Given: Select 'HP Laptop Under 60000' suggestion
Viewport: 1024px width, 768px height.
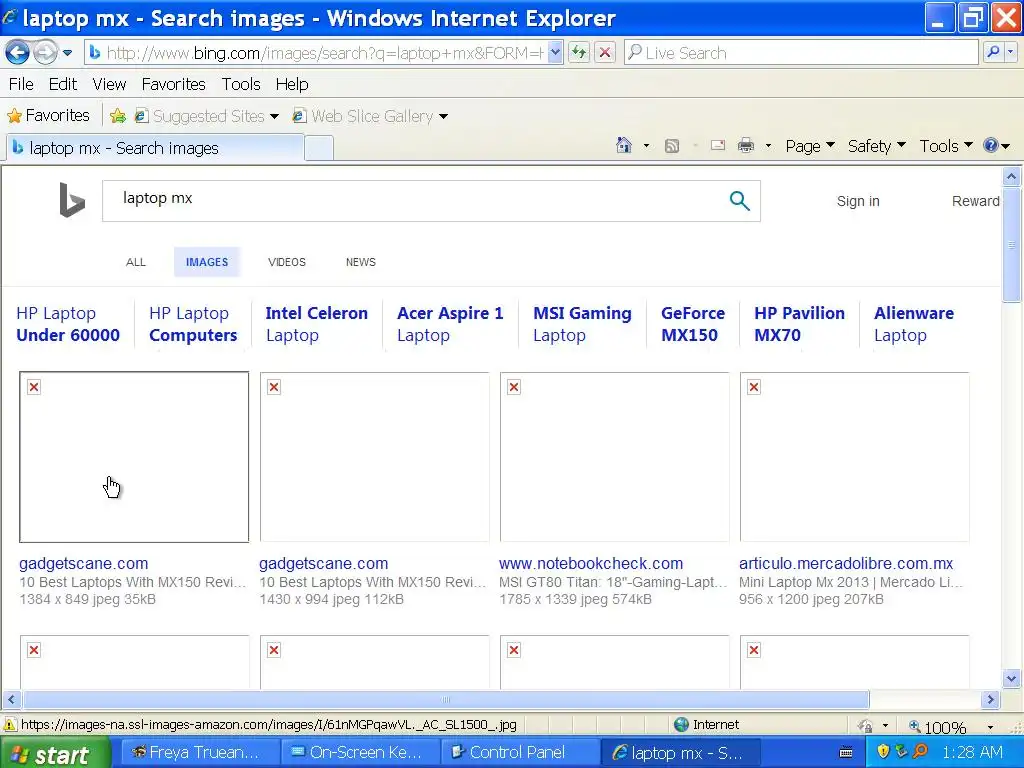Looking at the screenshot, I should click(68, 324).
